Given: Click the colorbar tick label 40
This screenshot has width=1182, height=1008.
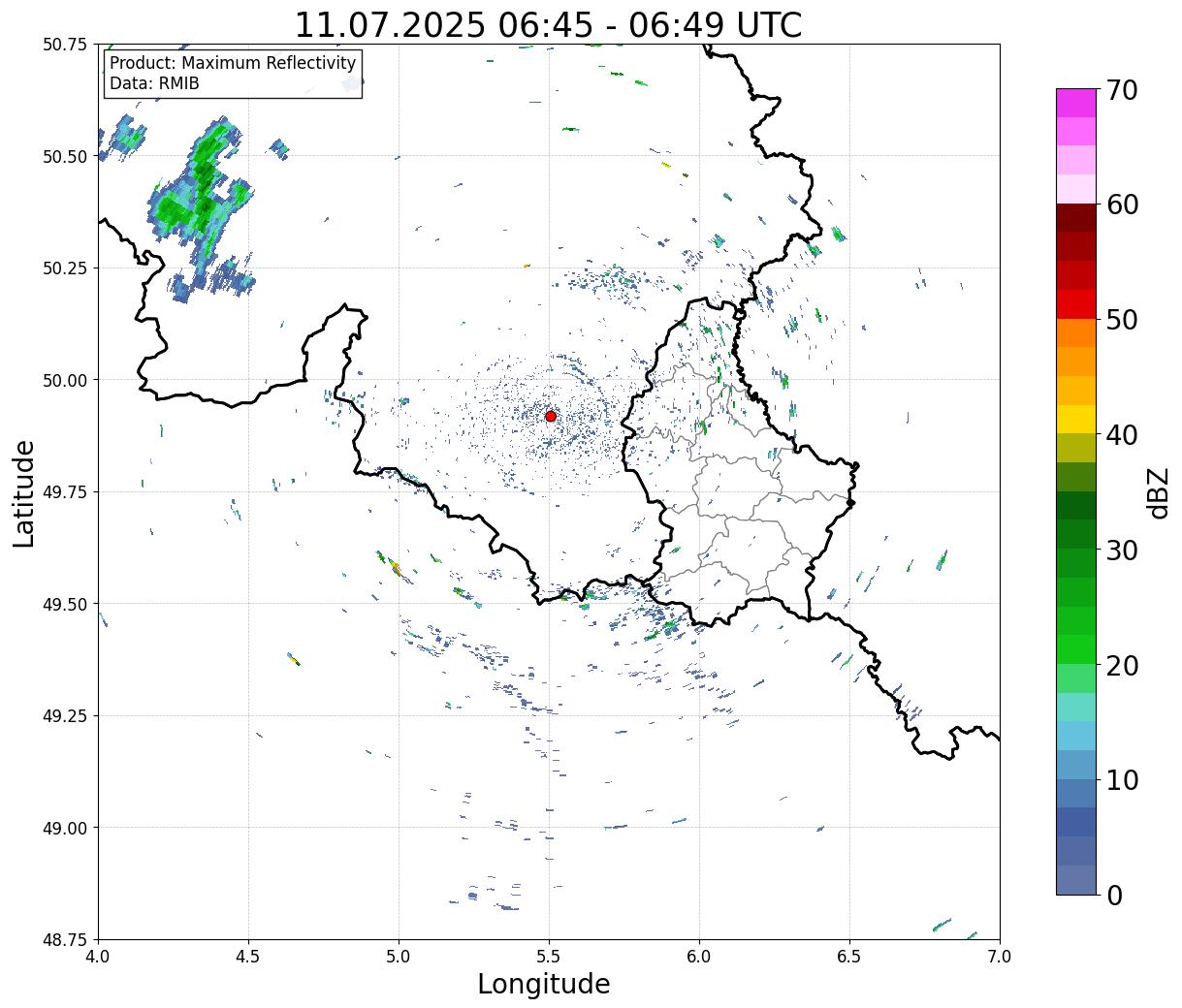Looking at the screenshot, I should [1122, 435].
